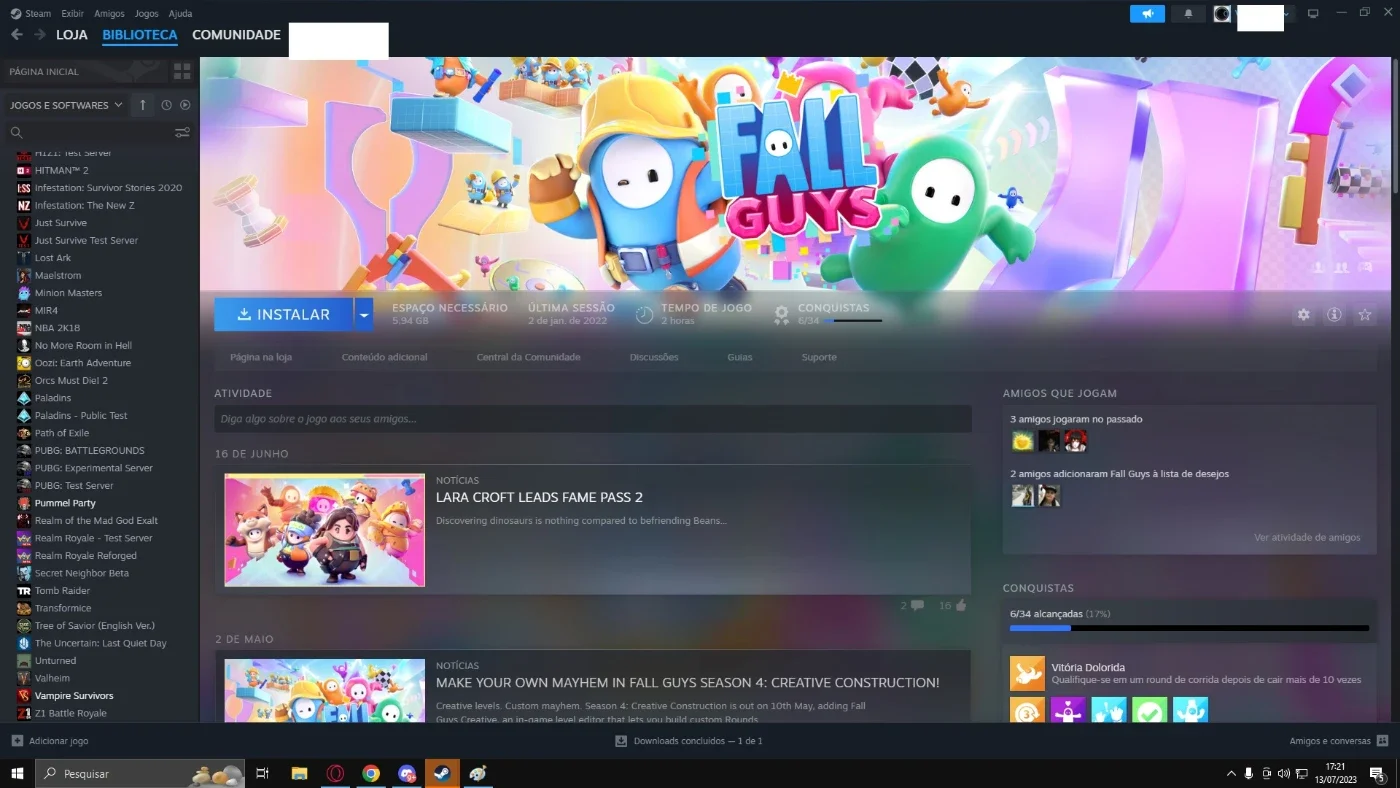Screen dimensions: 1400x788
Task: Open Big Picture mode monitor icon
Action: point(1313,14)
